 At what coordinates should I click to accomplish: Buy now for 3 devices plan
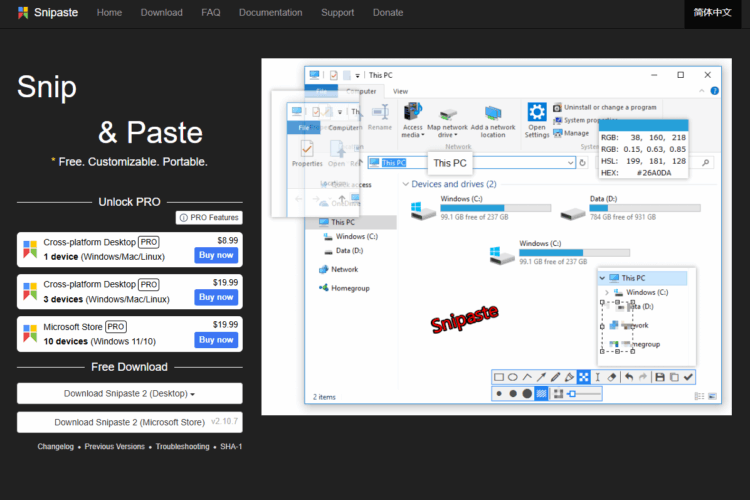[x=216, y=297]
